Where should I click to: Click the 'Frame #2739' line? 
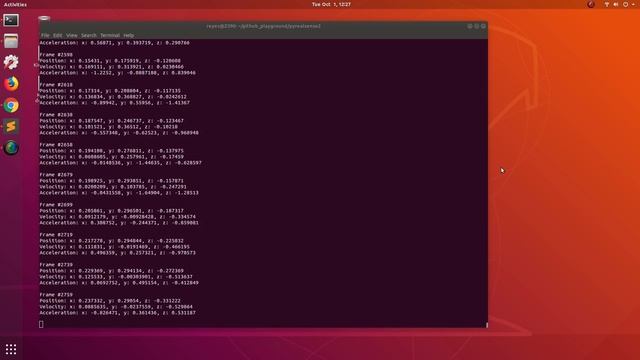[56, 265]
